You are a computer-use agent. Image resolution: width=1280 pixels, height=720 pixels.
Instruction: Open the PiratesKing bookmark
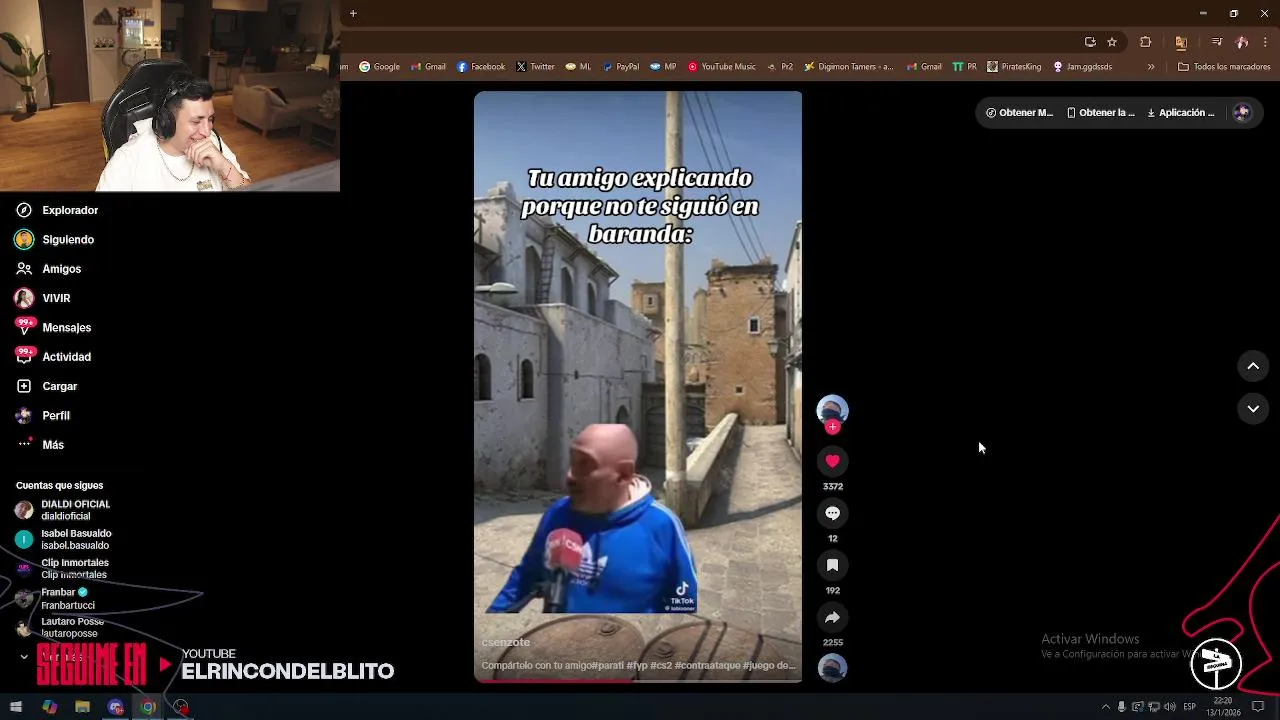coord(1014,67)
